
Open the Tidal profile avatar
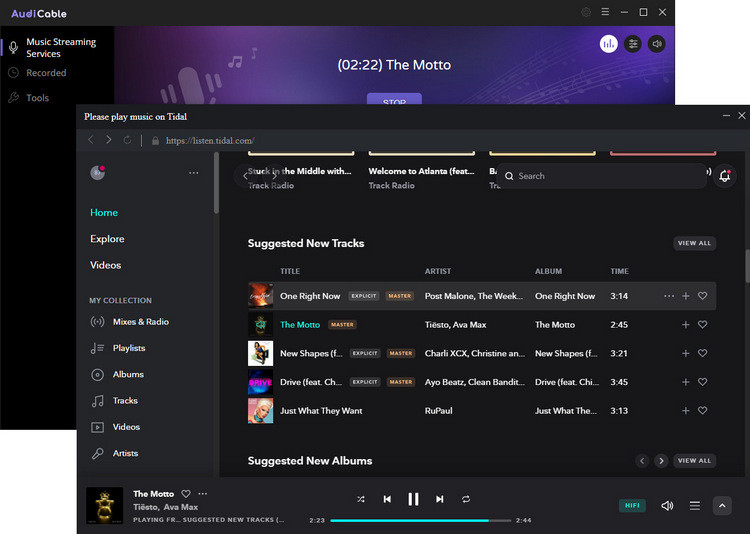click(98, 172)
